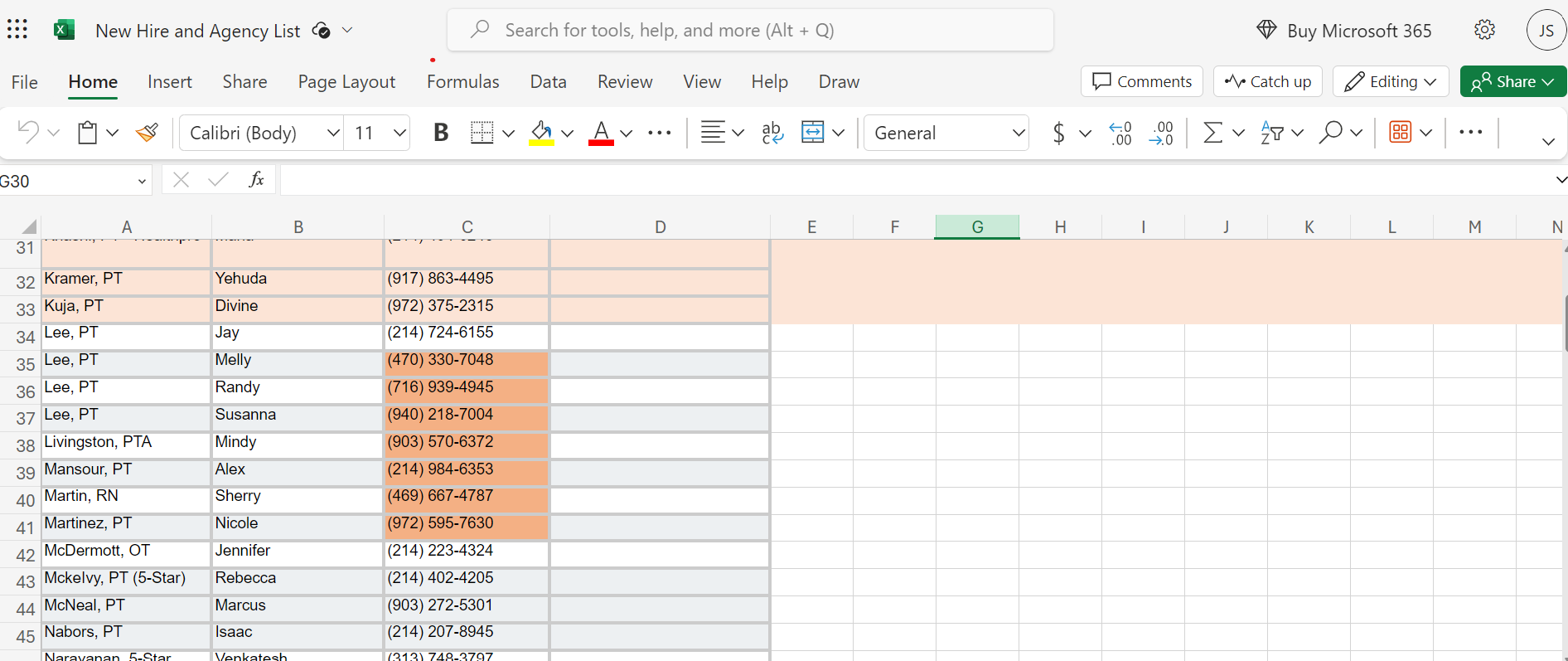This screenshot has width=1568, height=661.
Task: Expand the font size dropdown
Action: (x=399, y=133)
